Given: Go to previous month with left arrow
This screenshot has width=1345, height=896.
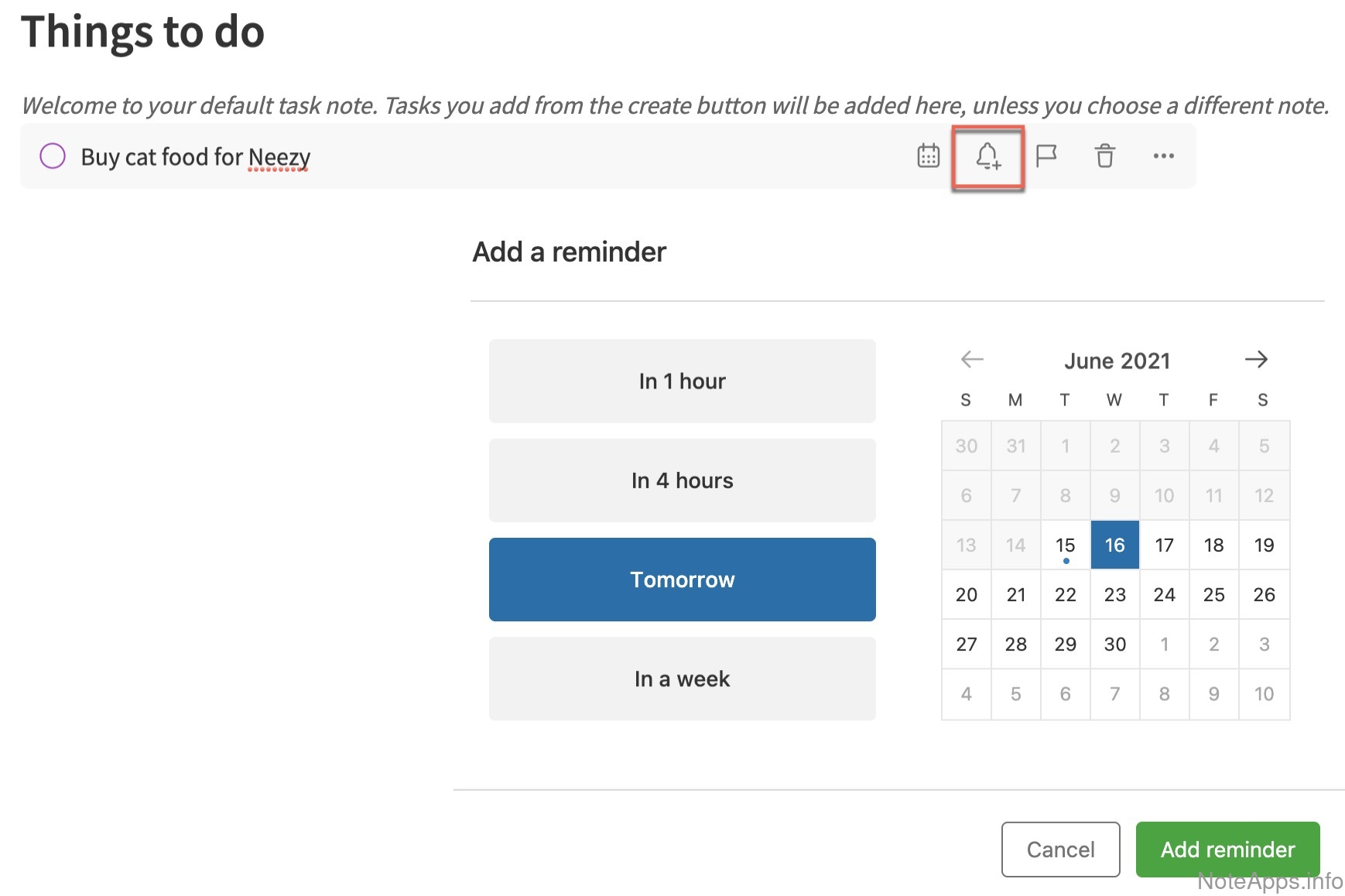Looking at the screenshot, I should click(972, 359).
